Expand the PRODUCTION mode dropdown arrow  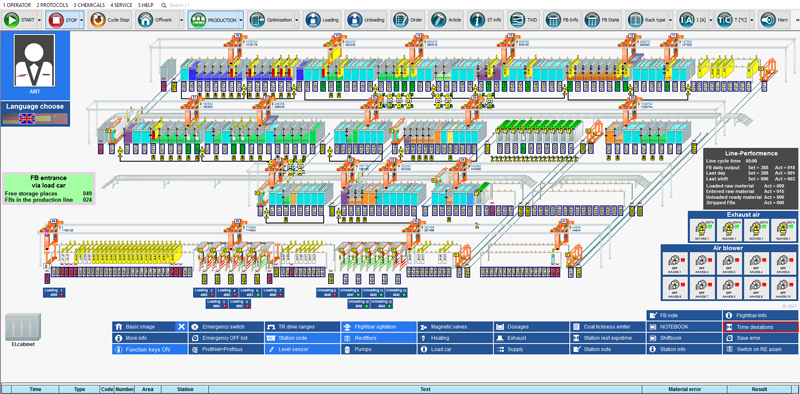tap(241, 20)
